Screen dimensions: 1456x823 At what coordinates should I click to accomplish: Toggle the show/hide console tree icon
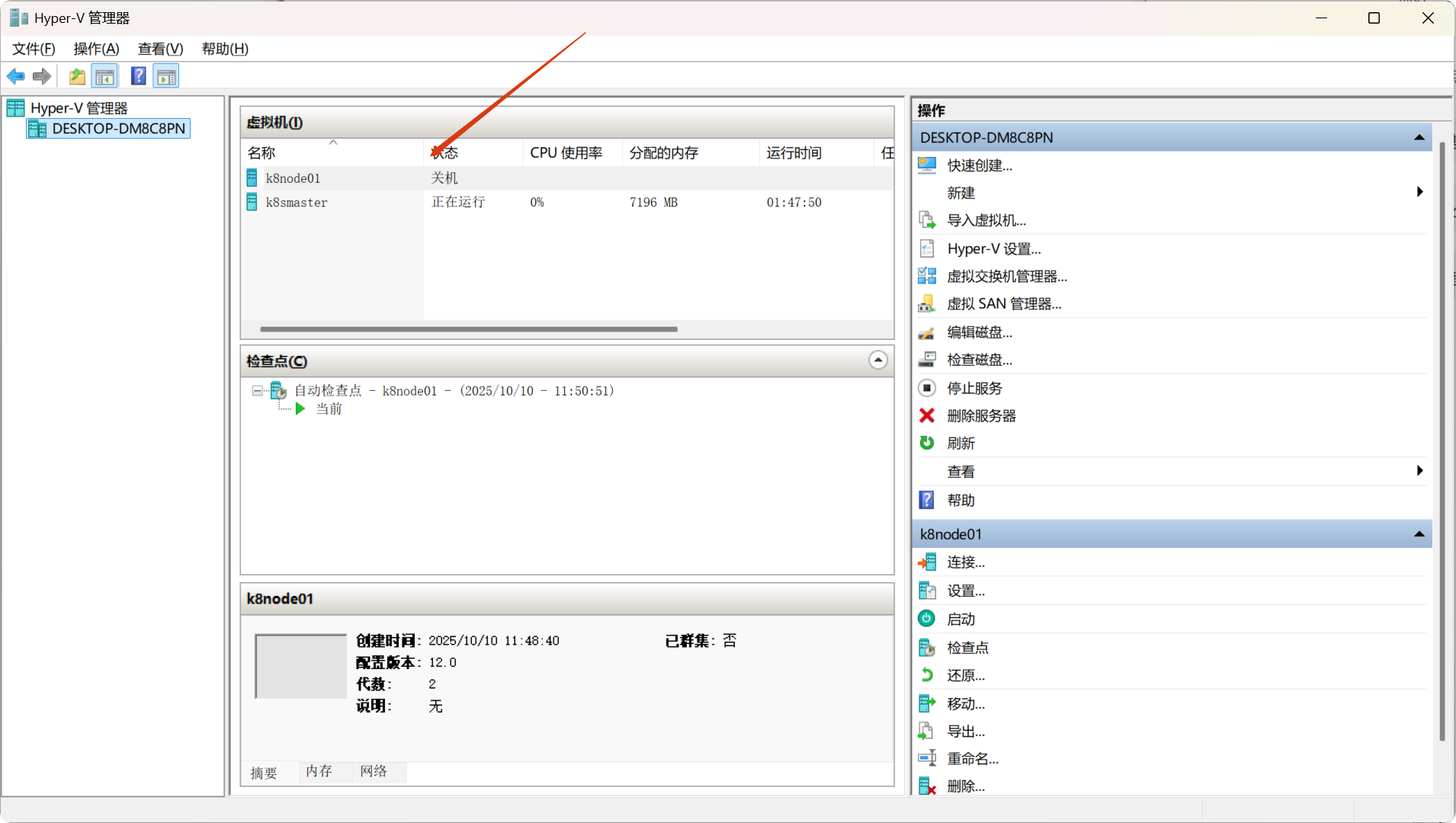[x=104, y=76]
